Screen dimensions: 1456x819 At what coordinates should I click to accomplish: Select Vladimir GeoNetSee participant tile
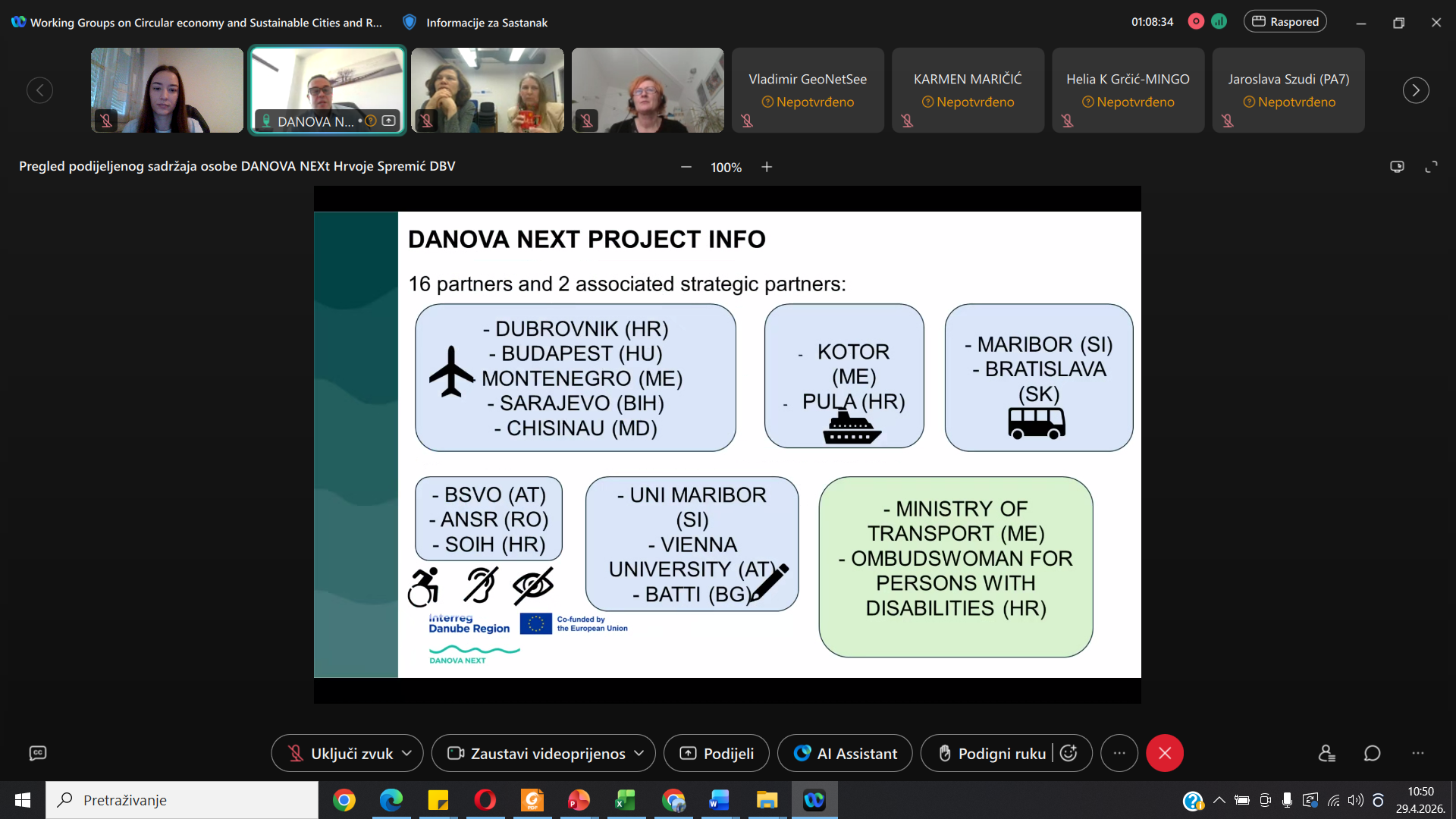coord(808,90)
